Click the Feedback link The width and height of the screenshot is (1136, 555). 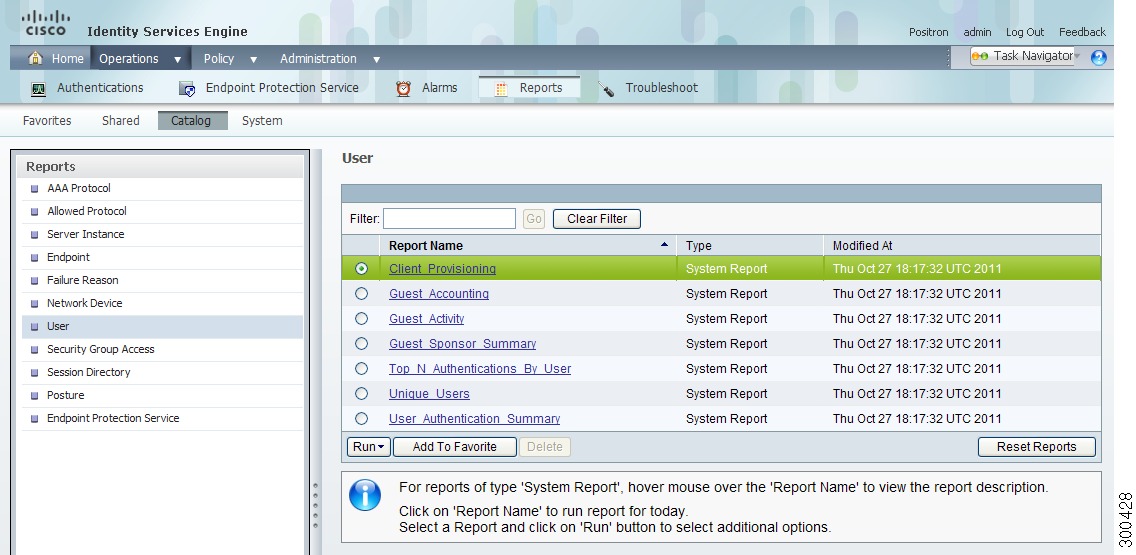(1082, 32)
